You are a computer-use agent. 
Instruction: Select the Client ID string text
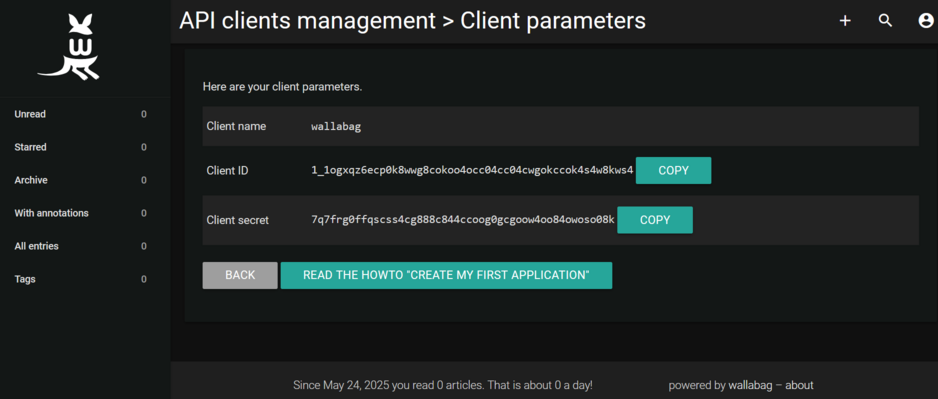click(x=472, y=170)
